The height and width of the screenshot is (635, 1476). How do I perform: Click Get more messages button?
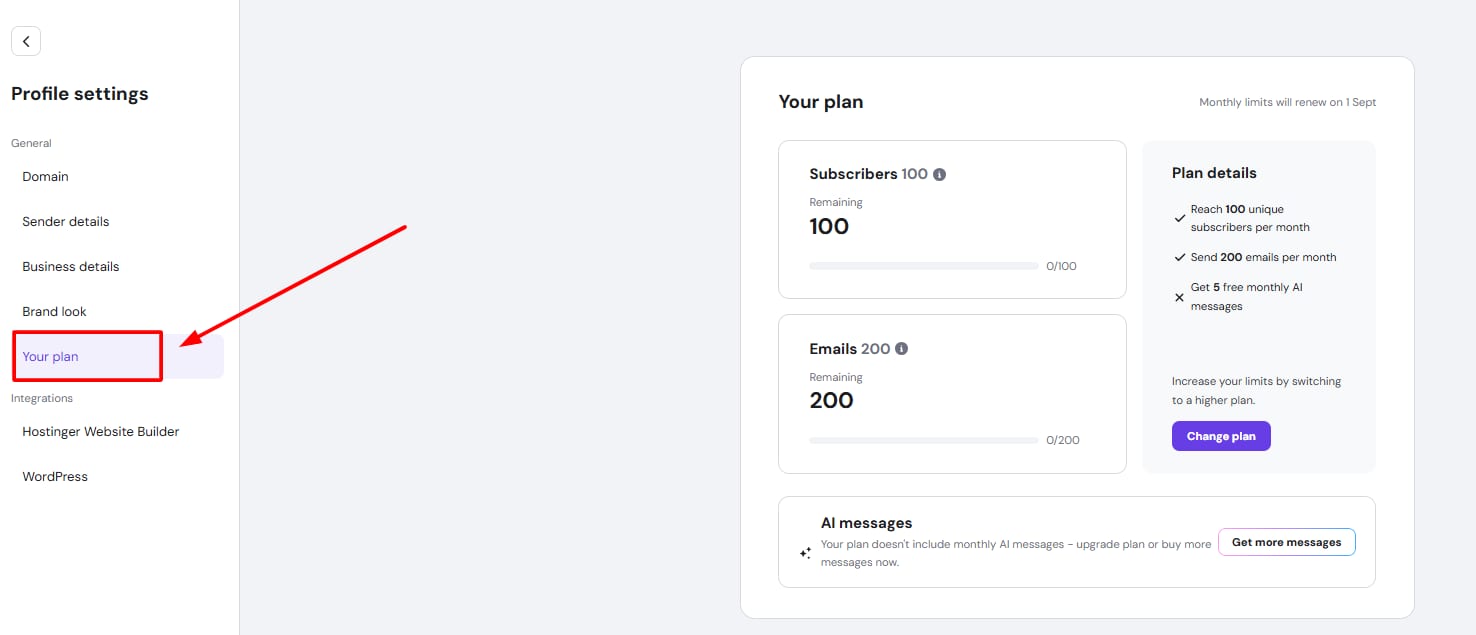[x=1286, y=542]
